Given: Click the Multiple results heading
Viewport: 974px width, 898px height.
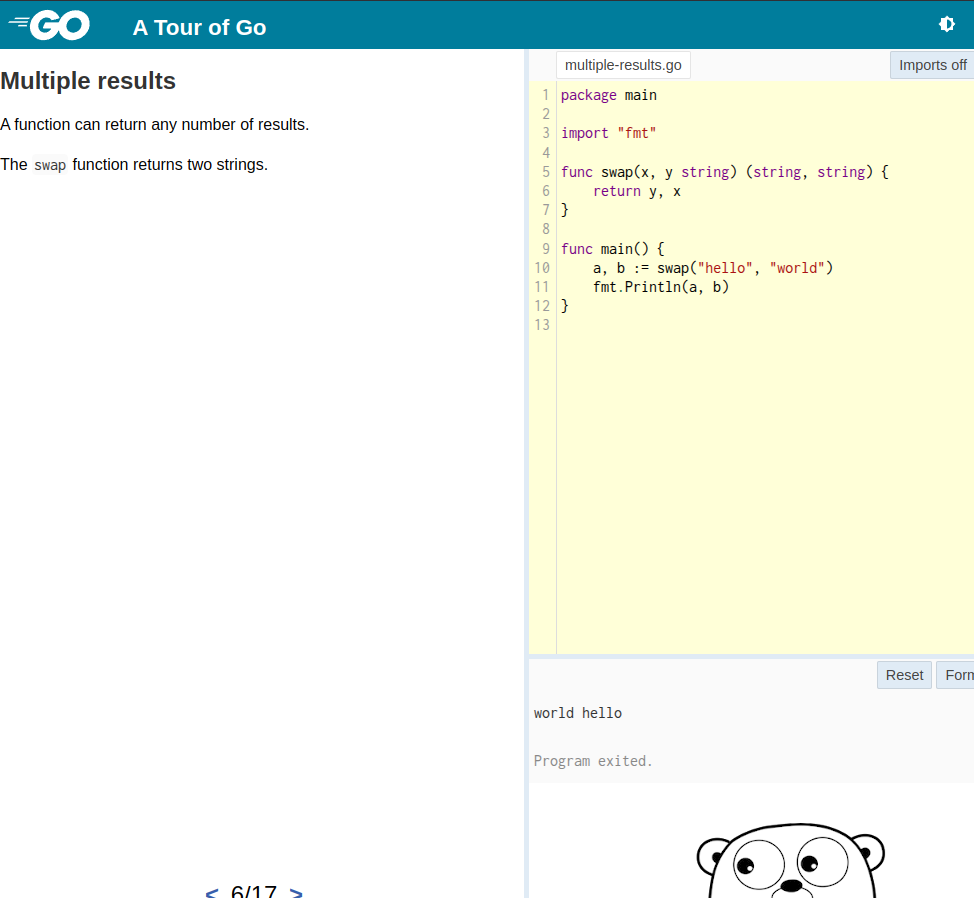Looking at the screenshot, I should click(88, 81).
